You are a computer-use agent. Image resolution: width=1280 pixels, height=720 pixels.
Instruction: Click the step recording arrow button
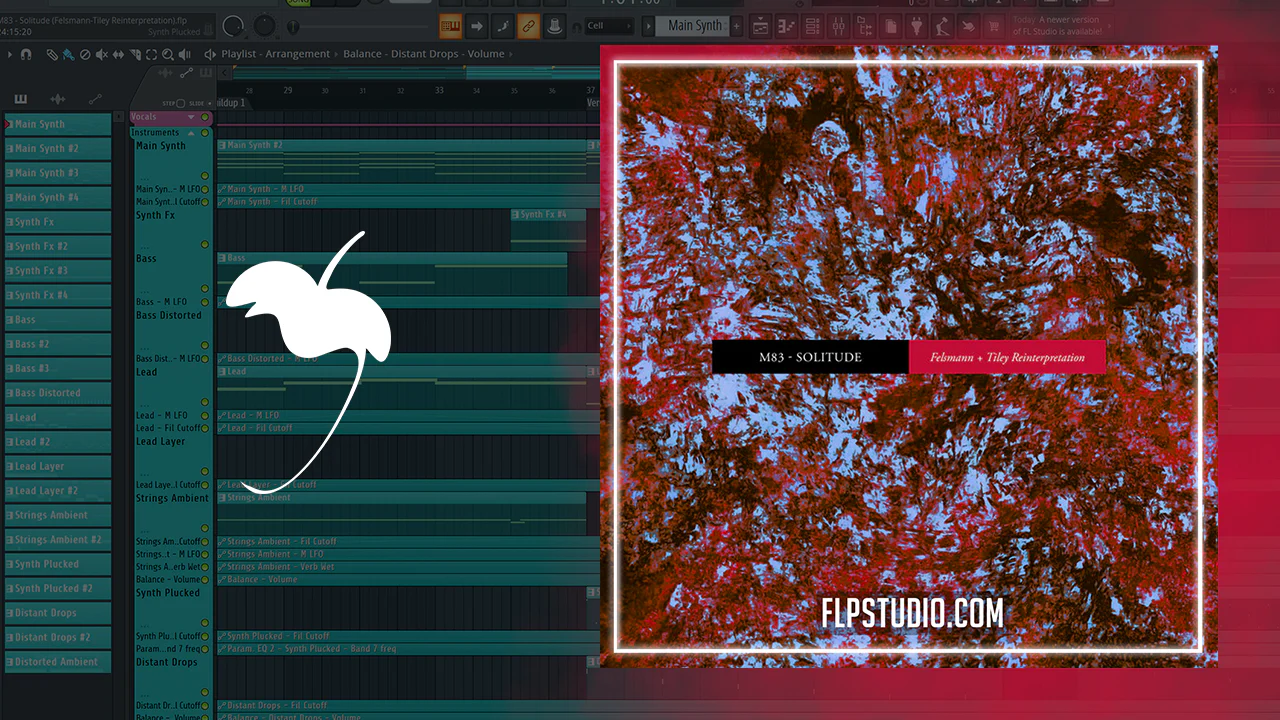[477, 26]
